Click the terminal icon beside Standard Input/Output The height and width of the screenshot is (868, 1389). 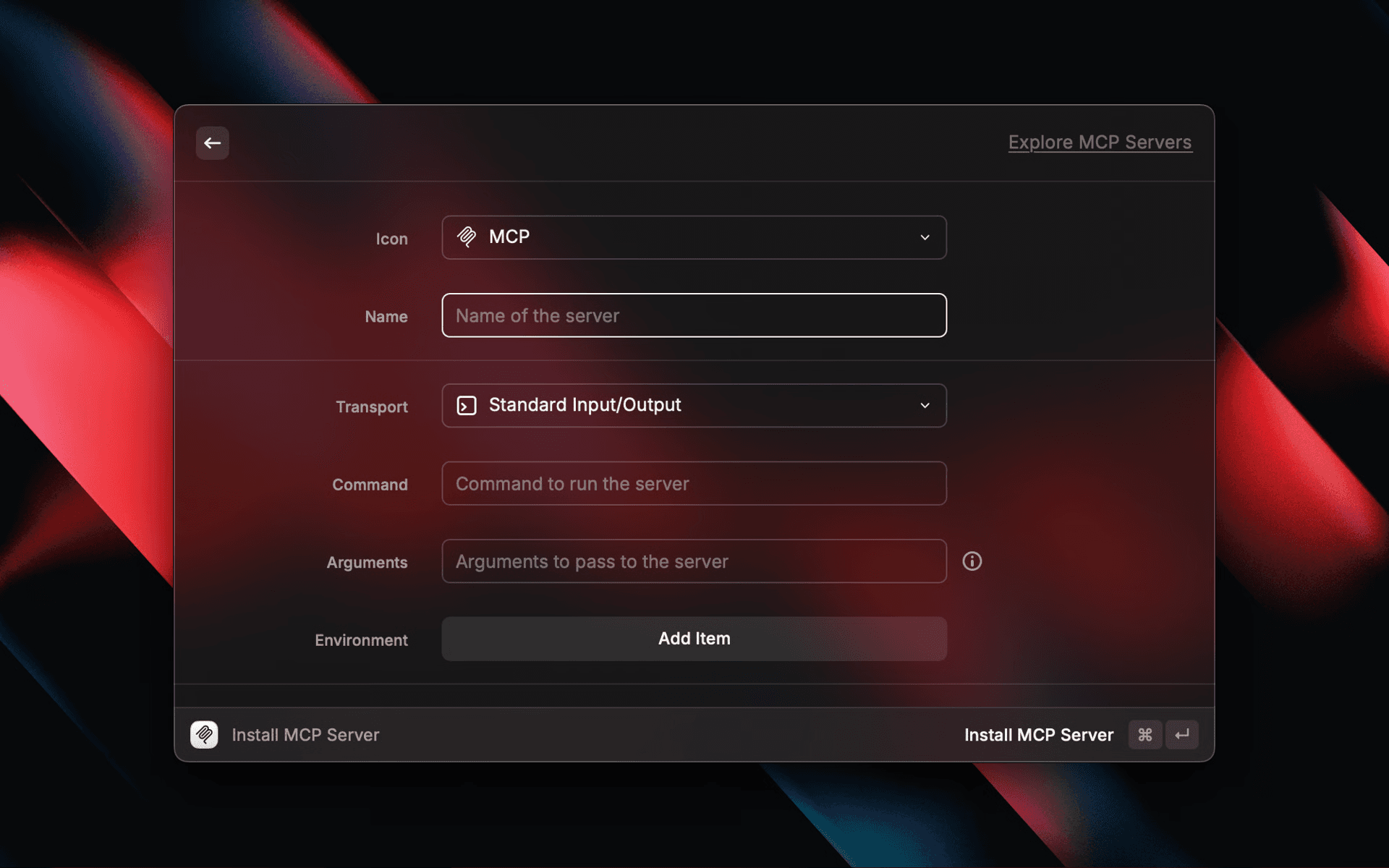(x=467, y=405)
